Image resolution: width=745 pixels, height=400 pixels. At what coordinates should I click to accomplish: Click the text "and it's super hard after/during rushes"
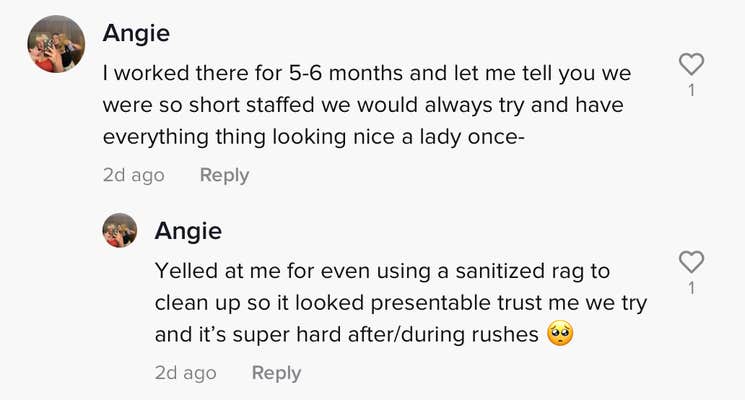point(347,335)
